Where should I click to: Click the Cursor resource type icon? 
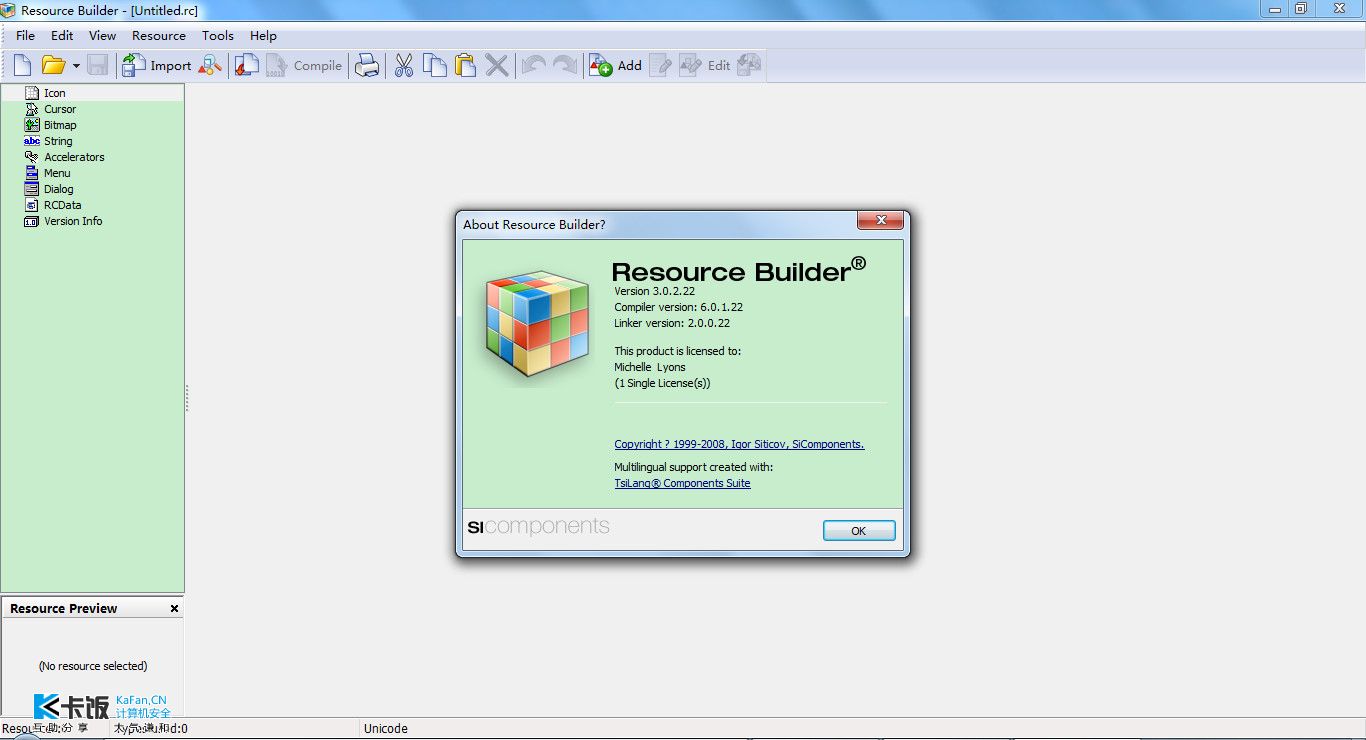(x=32, y=109)
